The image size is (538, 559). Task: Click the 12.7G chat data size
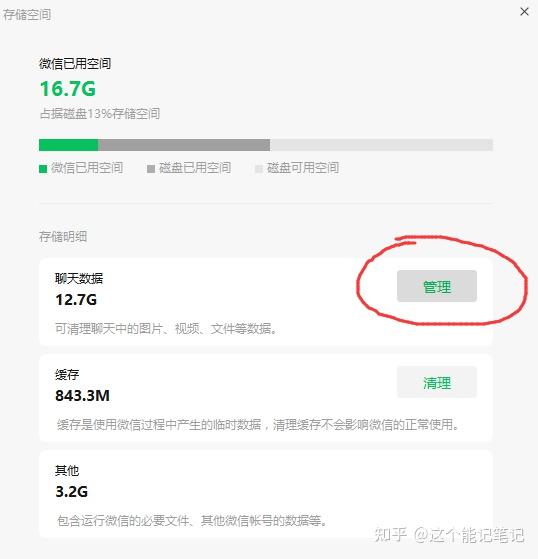[76, 300]
